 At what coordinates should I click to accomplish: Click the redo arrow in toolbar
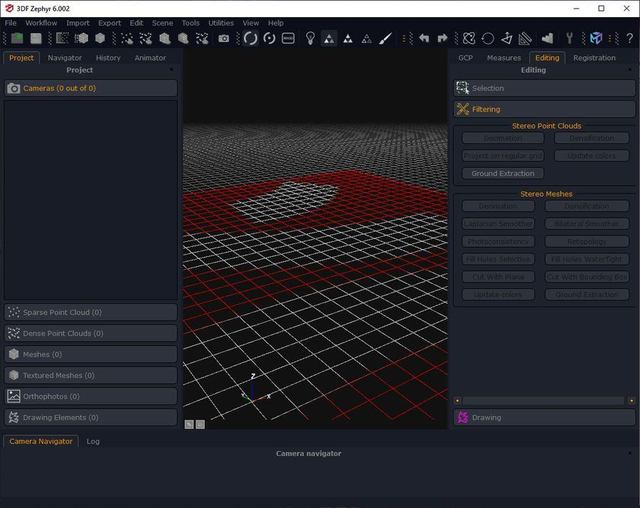(442, 38)
